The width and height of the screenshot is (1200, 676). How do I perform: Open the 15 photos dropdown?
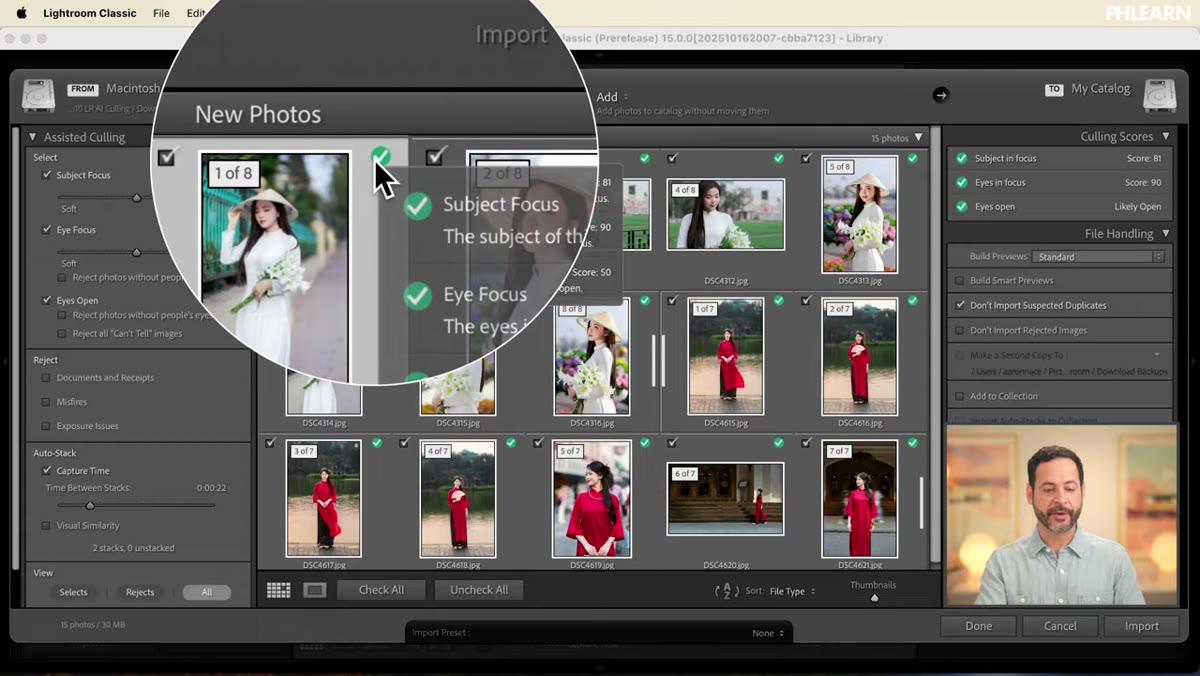[x=897, y=138]
